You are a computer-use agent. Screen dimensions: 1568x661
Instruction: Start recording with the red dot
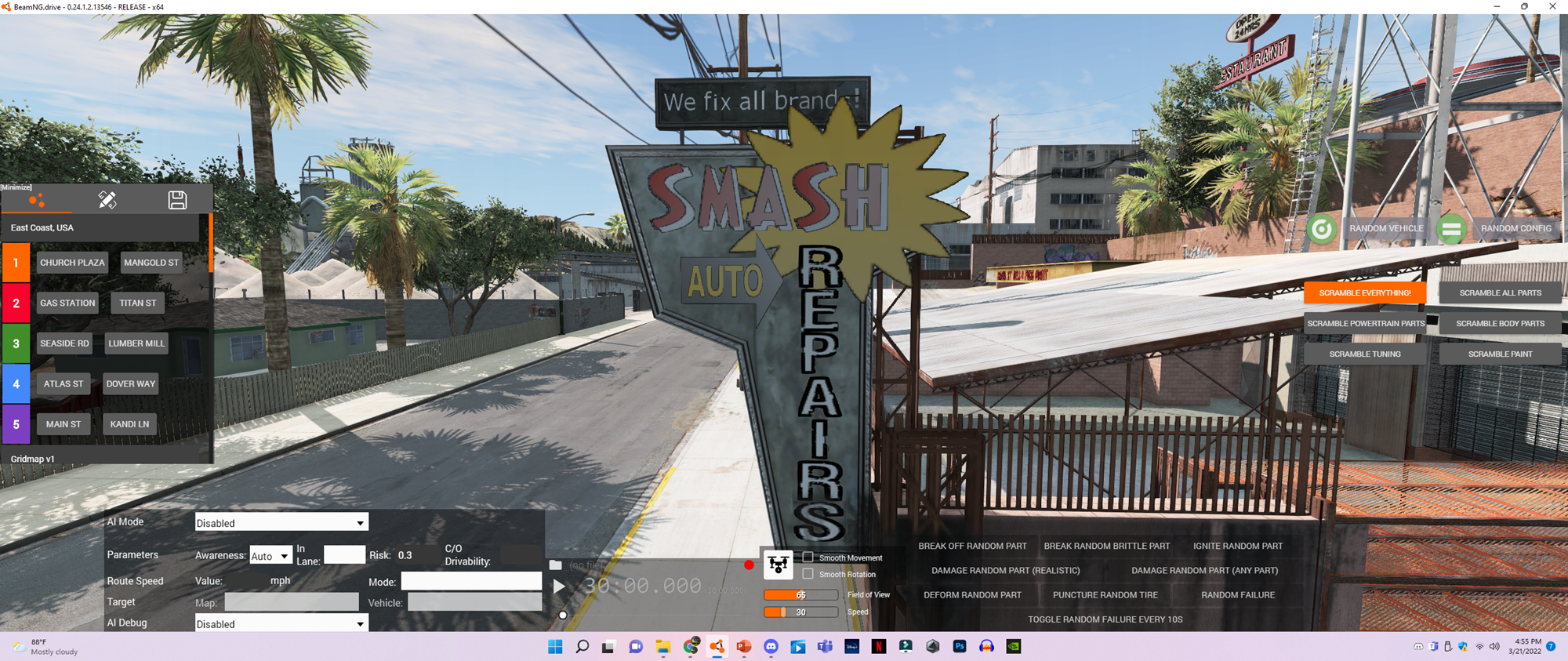[749, 565]
